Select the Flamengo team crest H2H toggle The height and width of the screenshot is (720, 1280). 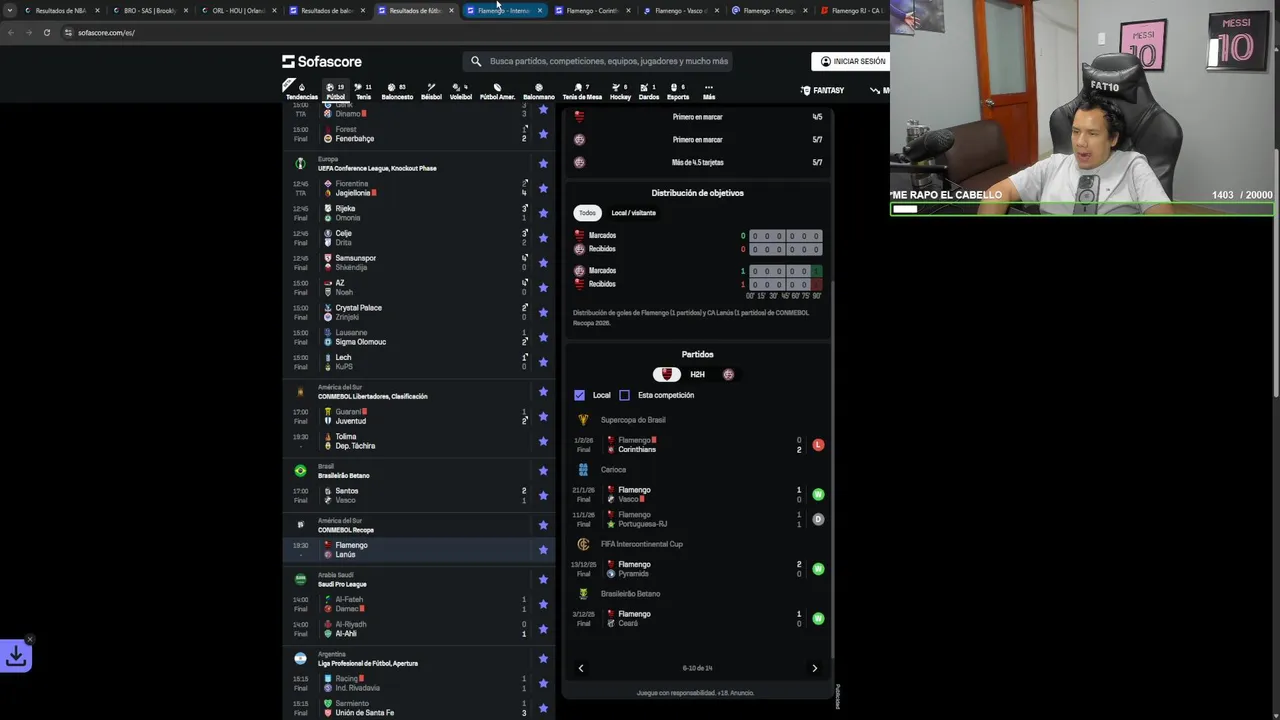click(667, 374)
